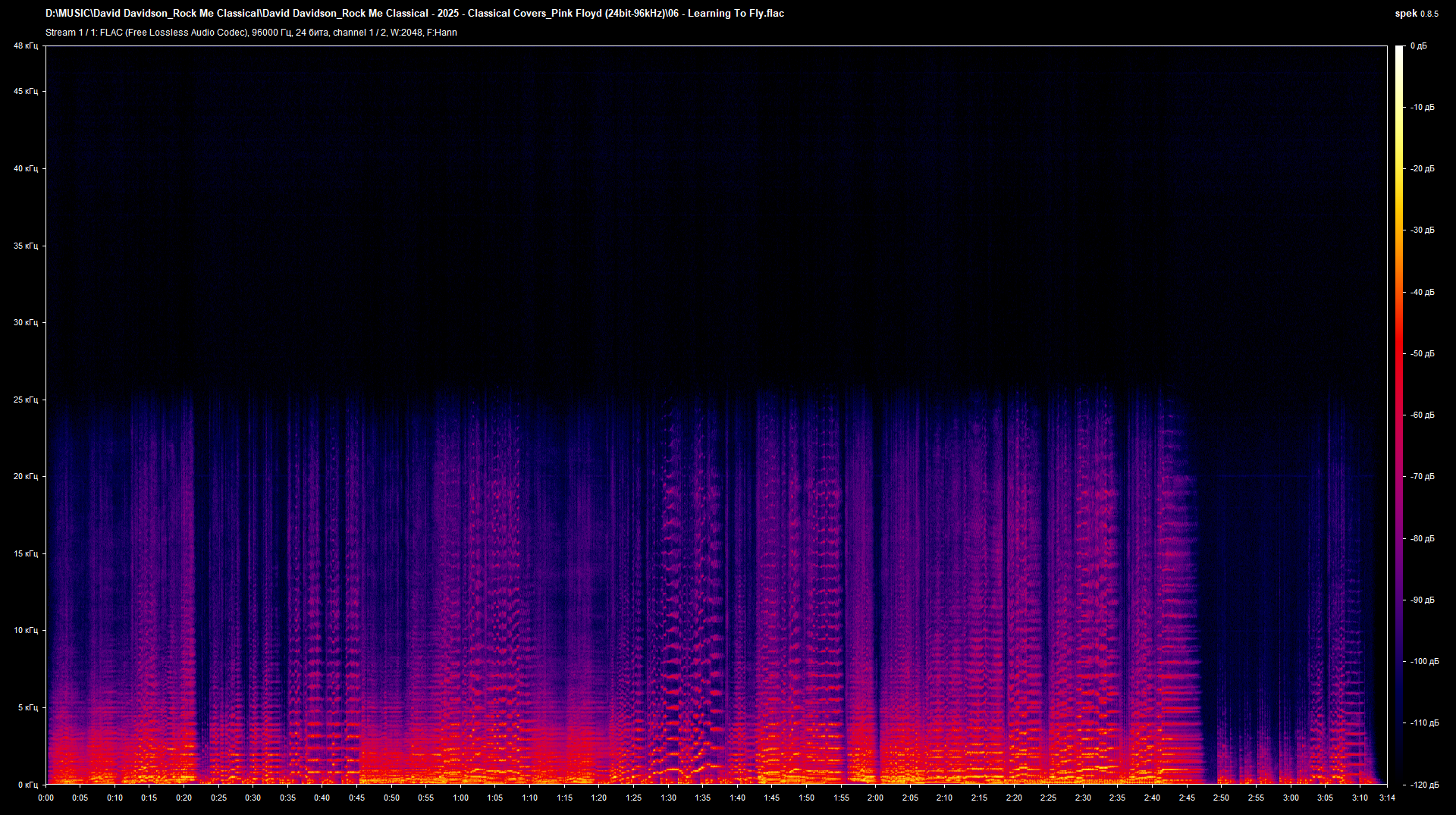Click the 2:10 time axis label
Screen dimensions: 1456x815
(x=945, y=798)
